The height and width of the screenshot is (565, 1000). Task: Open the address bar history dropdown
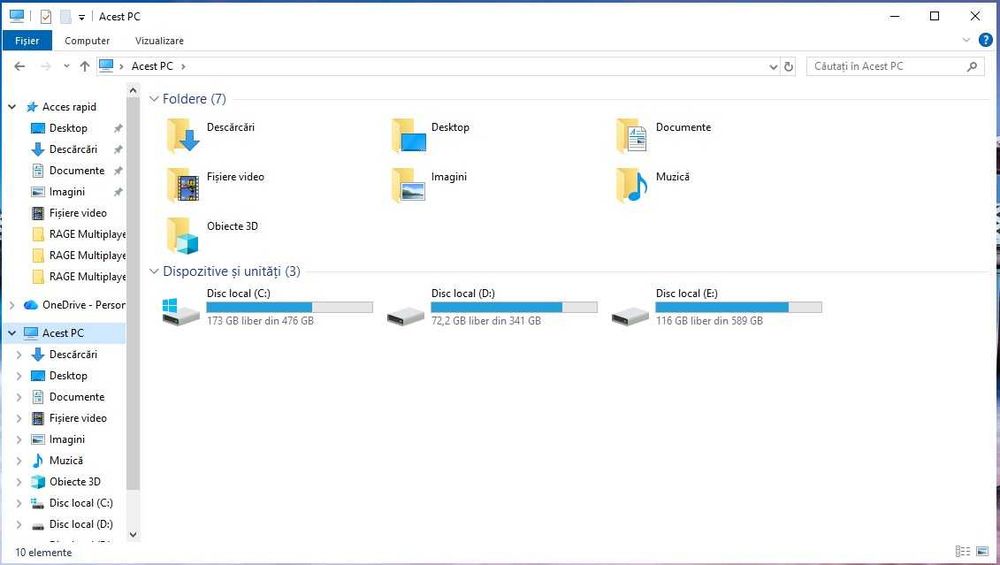773,66
